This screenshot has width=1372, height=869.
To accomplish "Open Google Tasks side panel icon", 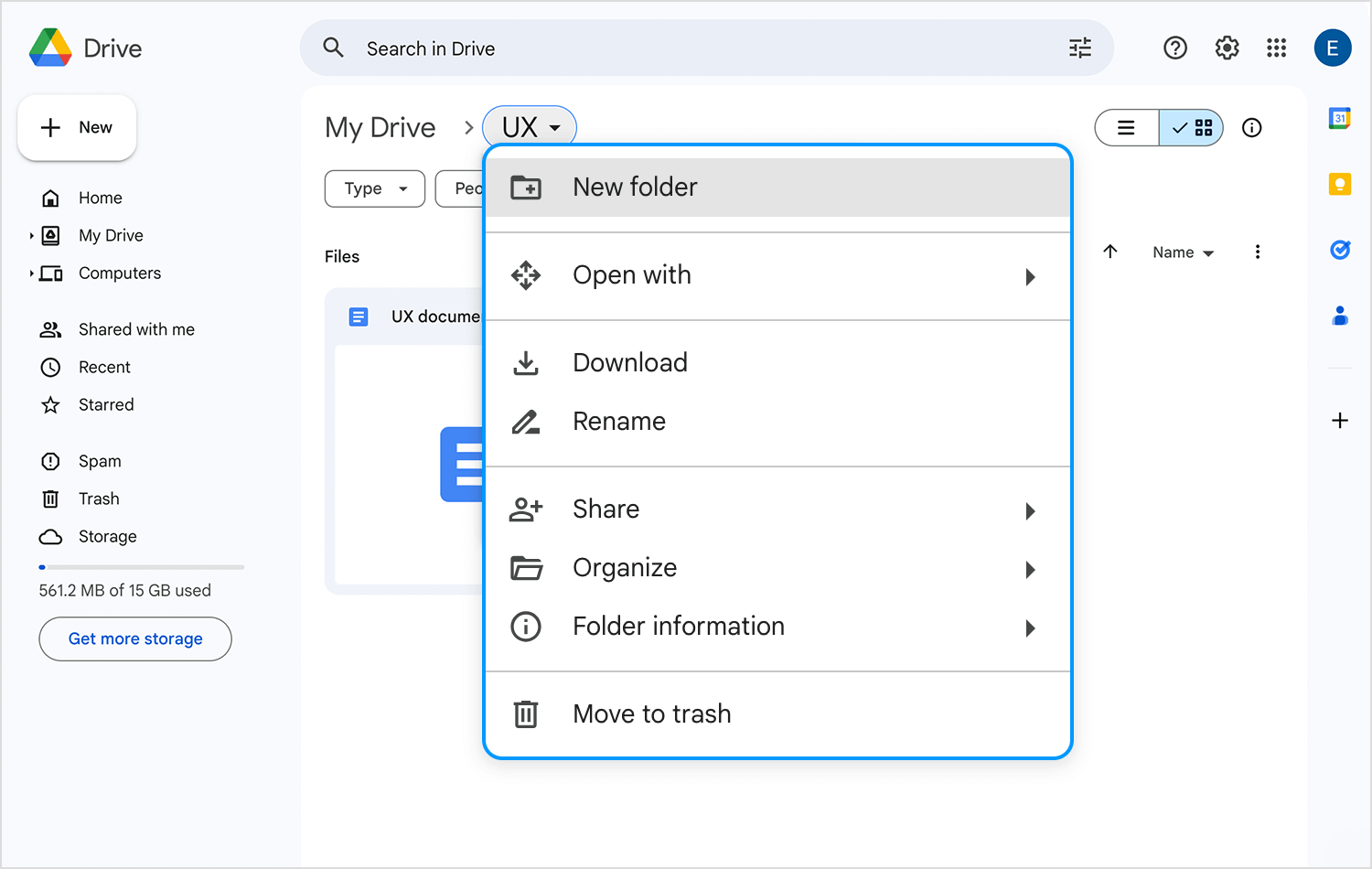I will click(x=1340, y=249).
